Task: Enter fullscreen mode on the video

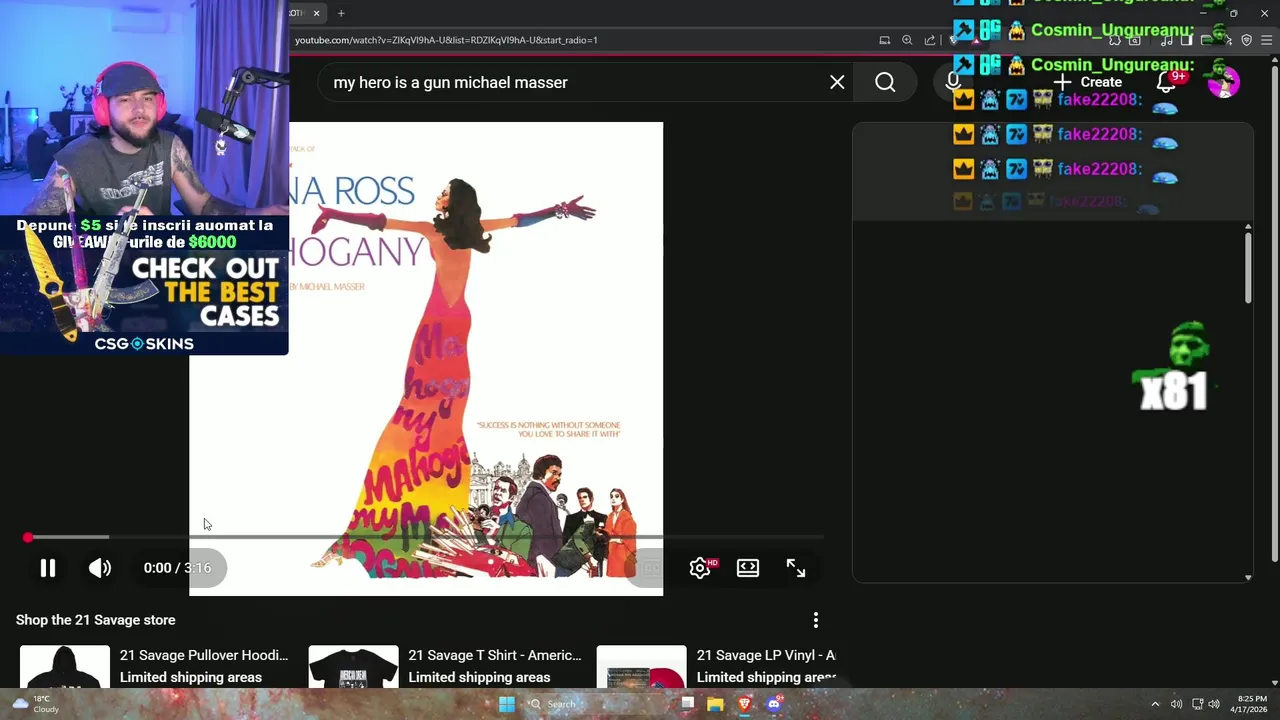Action: click(x=796, y=568)
